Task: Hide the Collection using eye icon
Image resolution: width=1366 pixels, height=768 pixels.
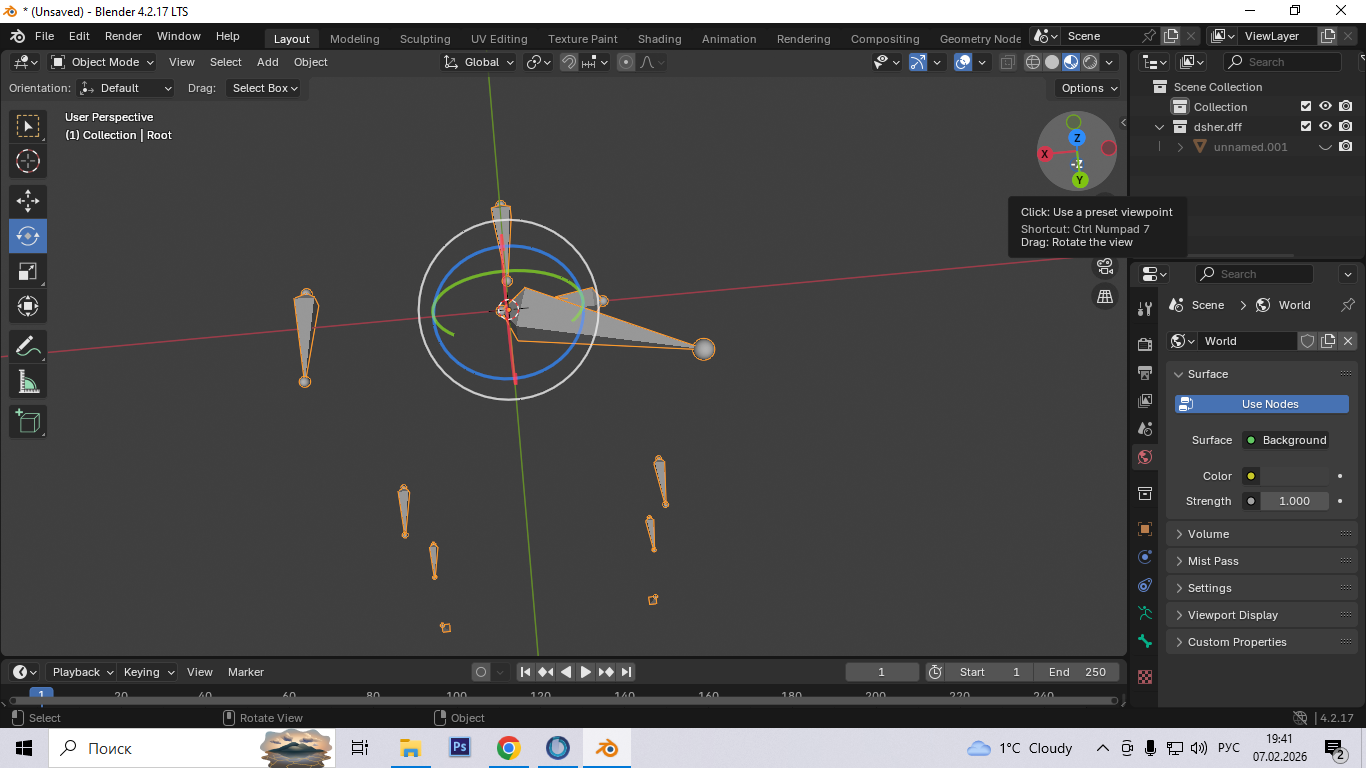Action: point(1325,107)
